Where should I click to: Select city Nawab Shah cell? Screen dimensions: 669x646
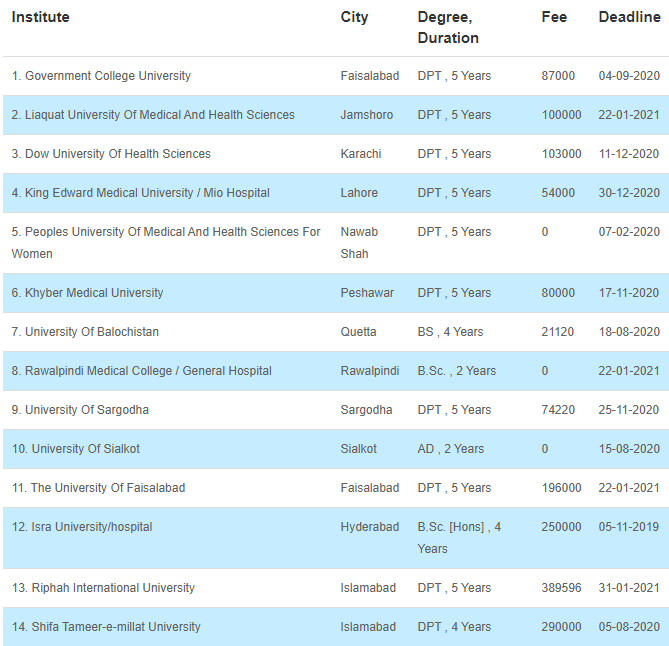[x=359, y=243]
